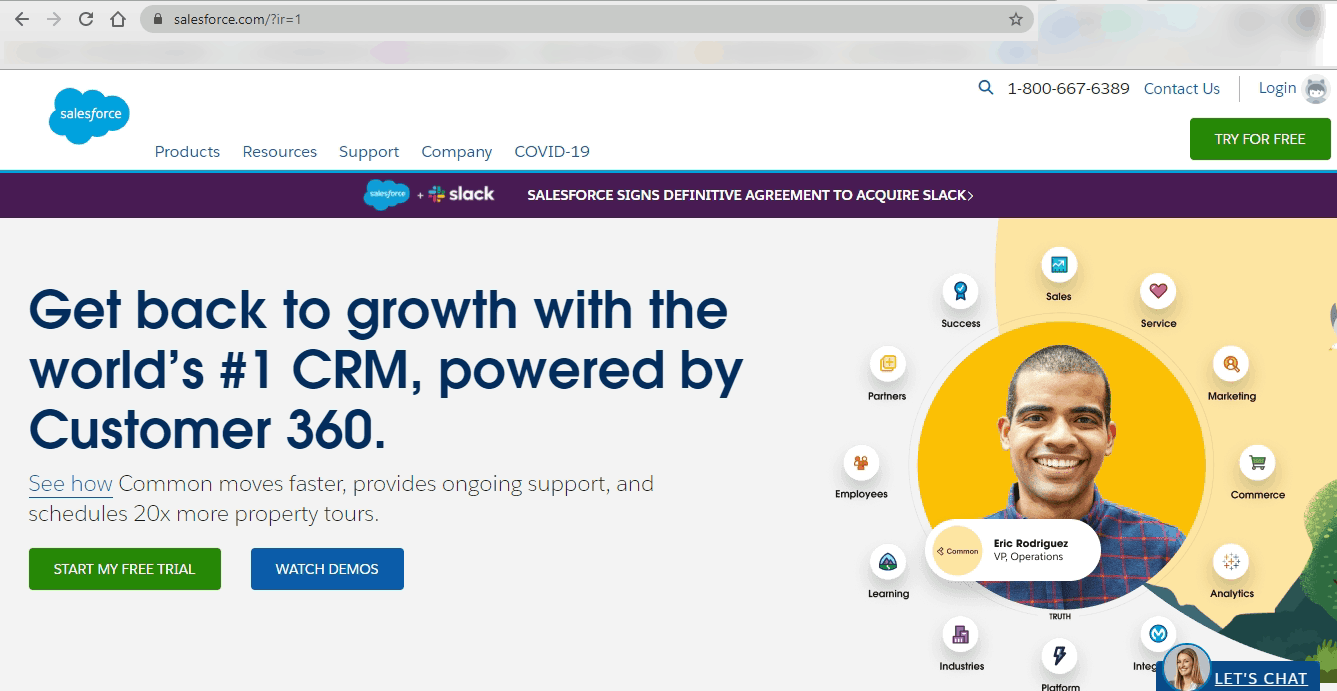The image size is (1337, 691).
Task: Open the See how link
Action: coord(70,483)
